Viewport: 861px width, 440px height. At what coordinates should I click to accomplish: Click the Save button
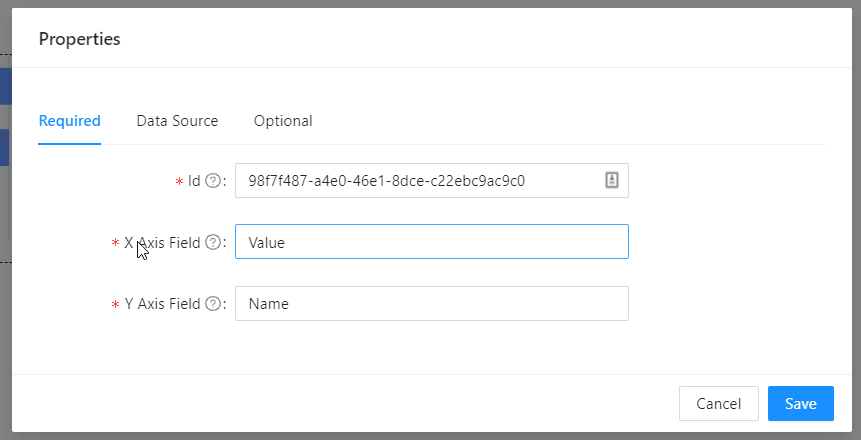pos(801,404)
